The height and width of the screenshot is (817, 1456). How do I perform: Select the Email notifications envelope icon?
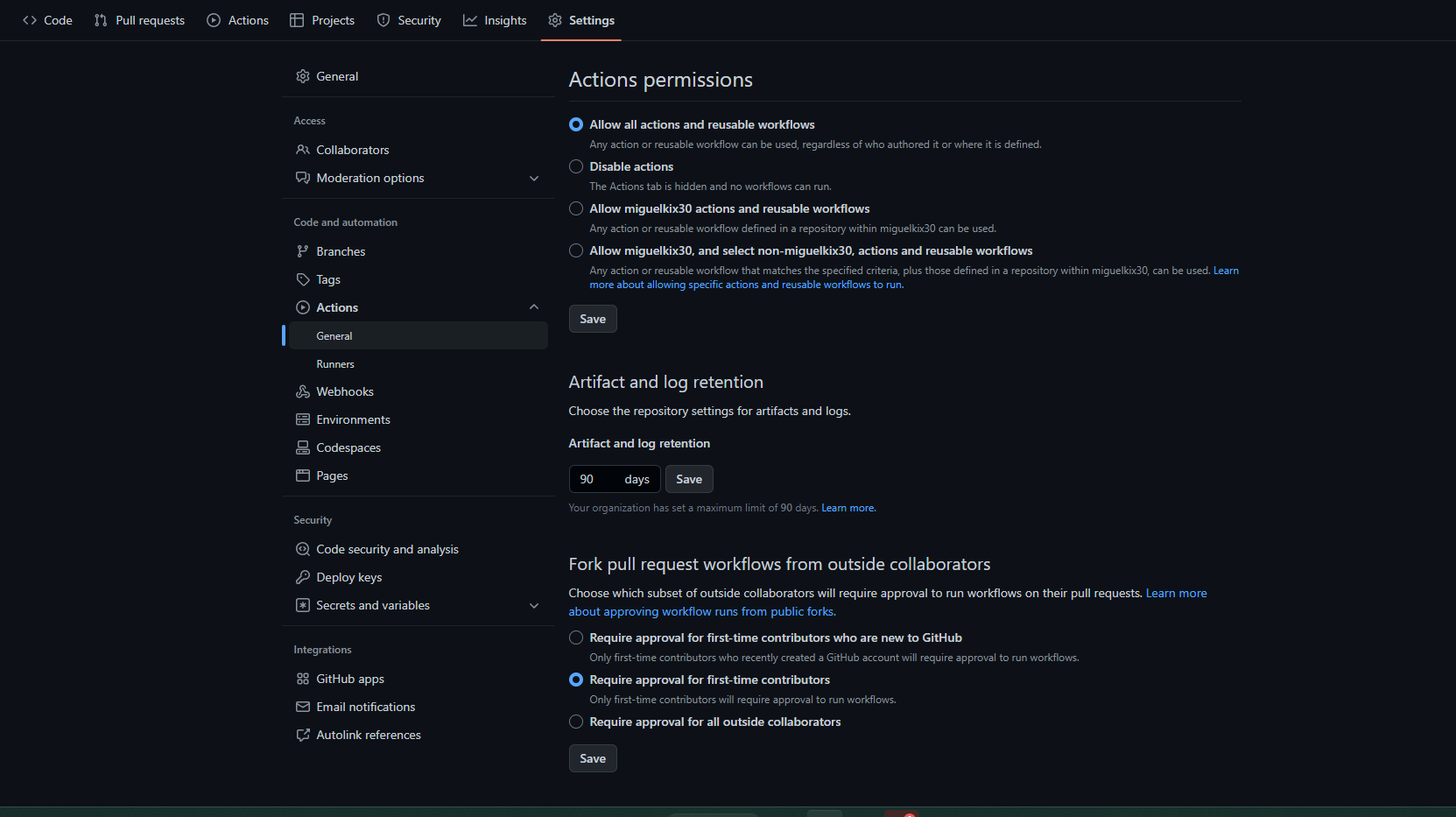pyautogui.click(x=302, y=707)
